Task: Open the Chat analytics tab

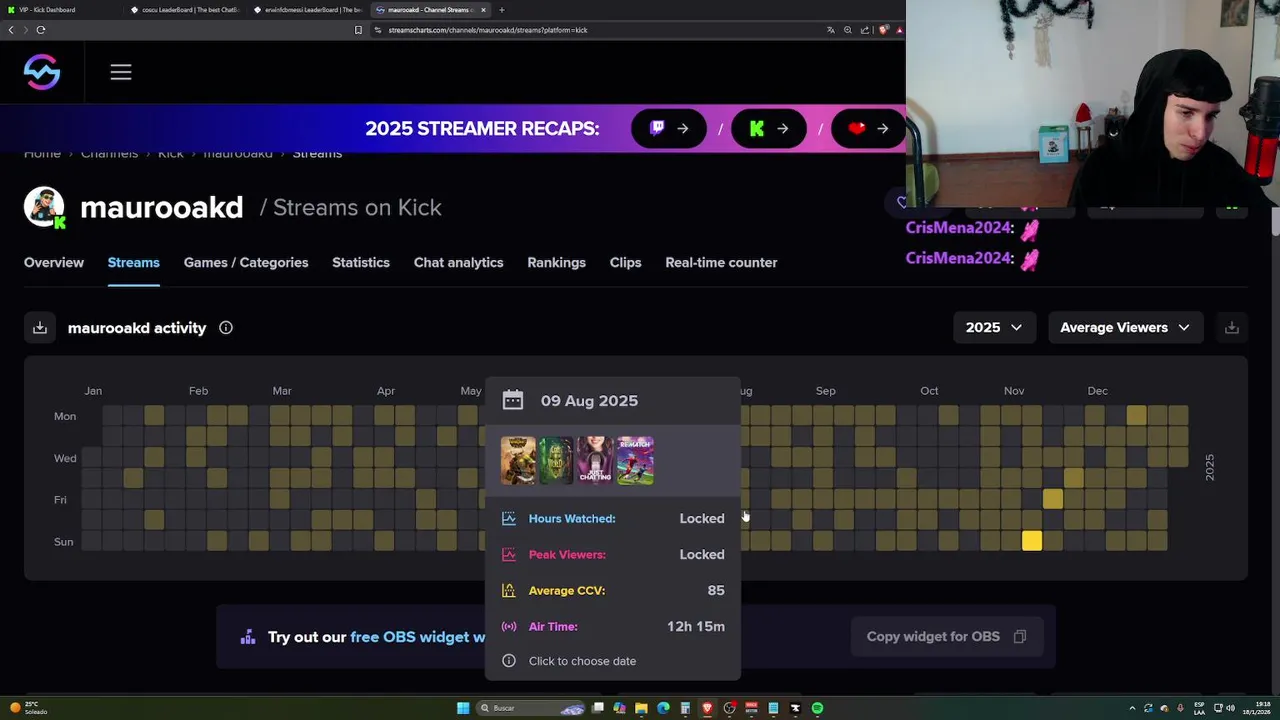Action: pyautogui.click(x=458, y=262)
